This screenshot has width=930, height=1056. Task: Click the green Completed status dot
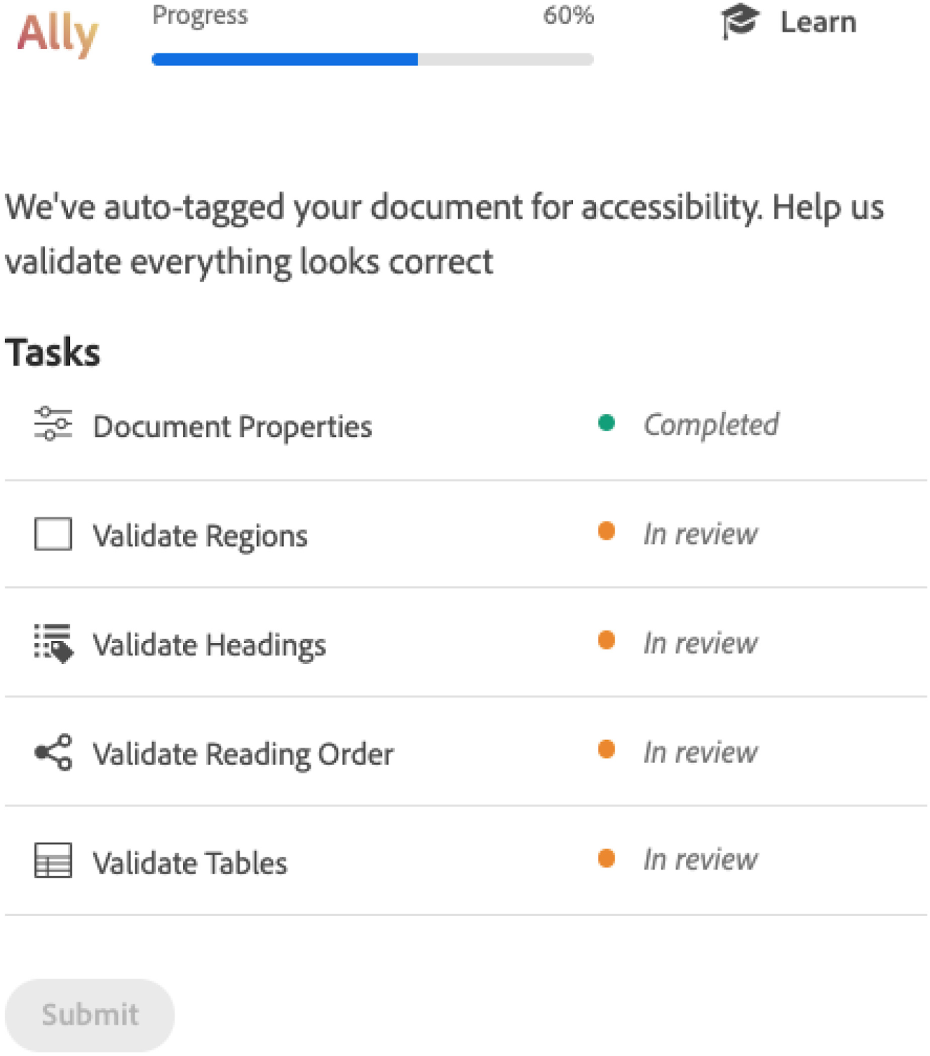607,422
